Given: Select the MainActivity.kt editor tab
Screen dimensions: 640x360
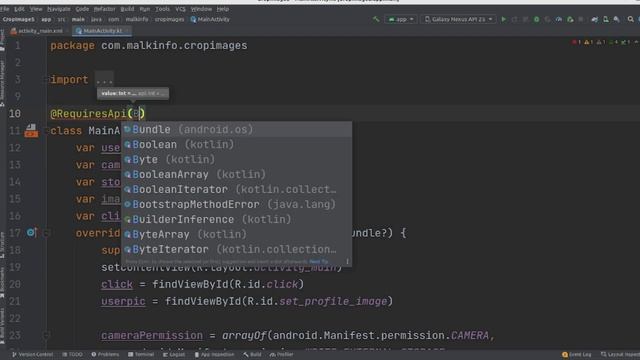Looking at the screenshot, I should pos(102,31).
